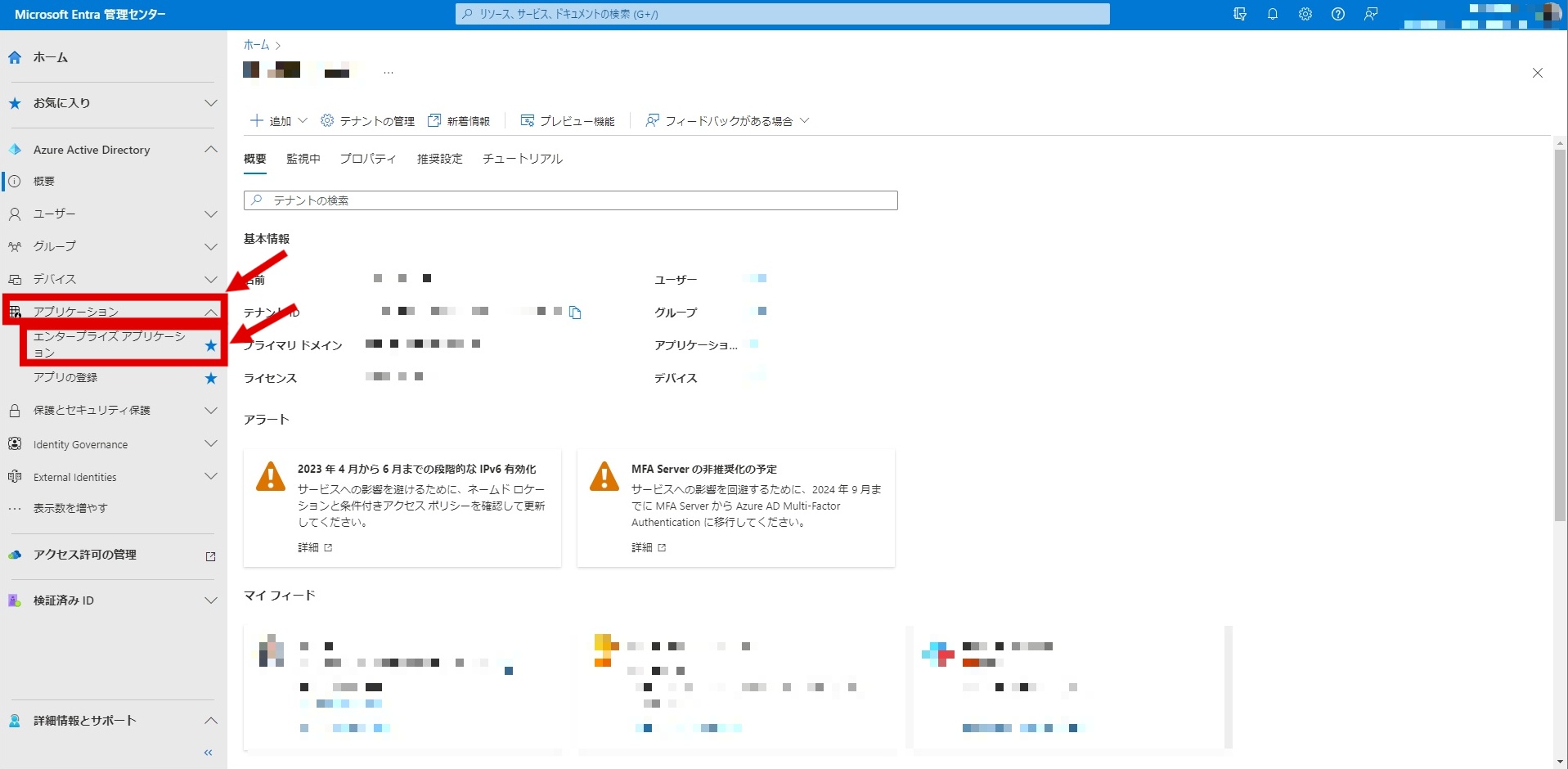Screen dimensions: 1568x769
Task: Expand the 検証済み ID chevron
Action: pyautogui.click(x=211, y=600)
